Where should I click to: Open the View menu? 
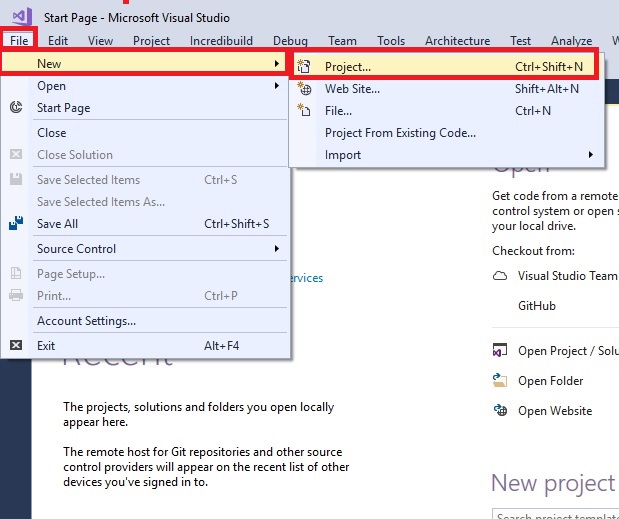100,40
